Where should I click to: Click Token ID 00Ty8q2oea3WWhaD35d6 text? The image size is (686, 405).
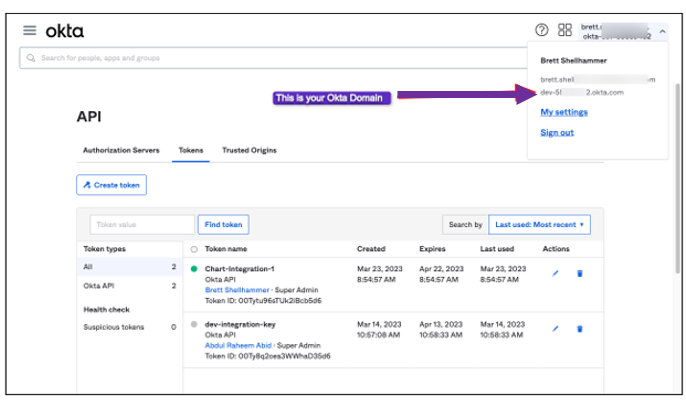click(x=268, y=356)
